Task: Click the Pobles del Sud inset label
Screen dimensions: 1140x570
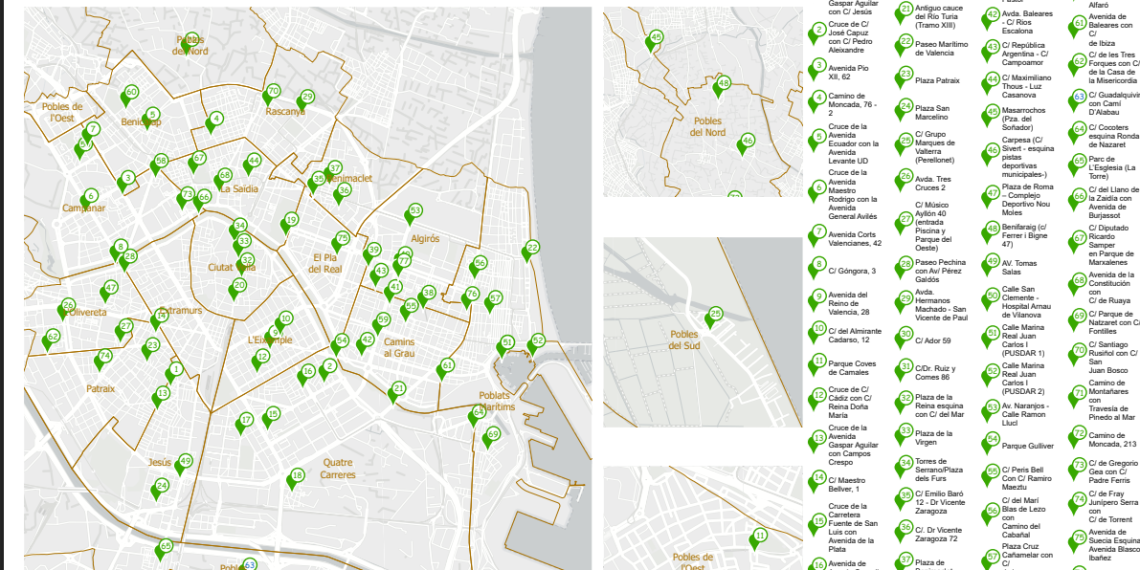Action: pyautogui.click(x=684, y=340)
